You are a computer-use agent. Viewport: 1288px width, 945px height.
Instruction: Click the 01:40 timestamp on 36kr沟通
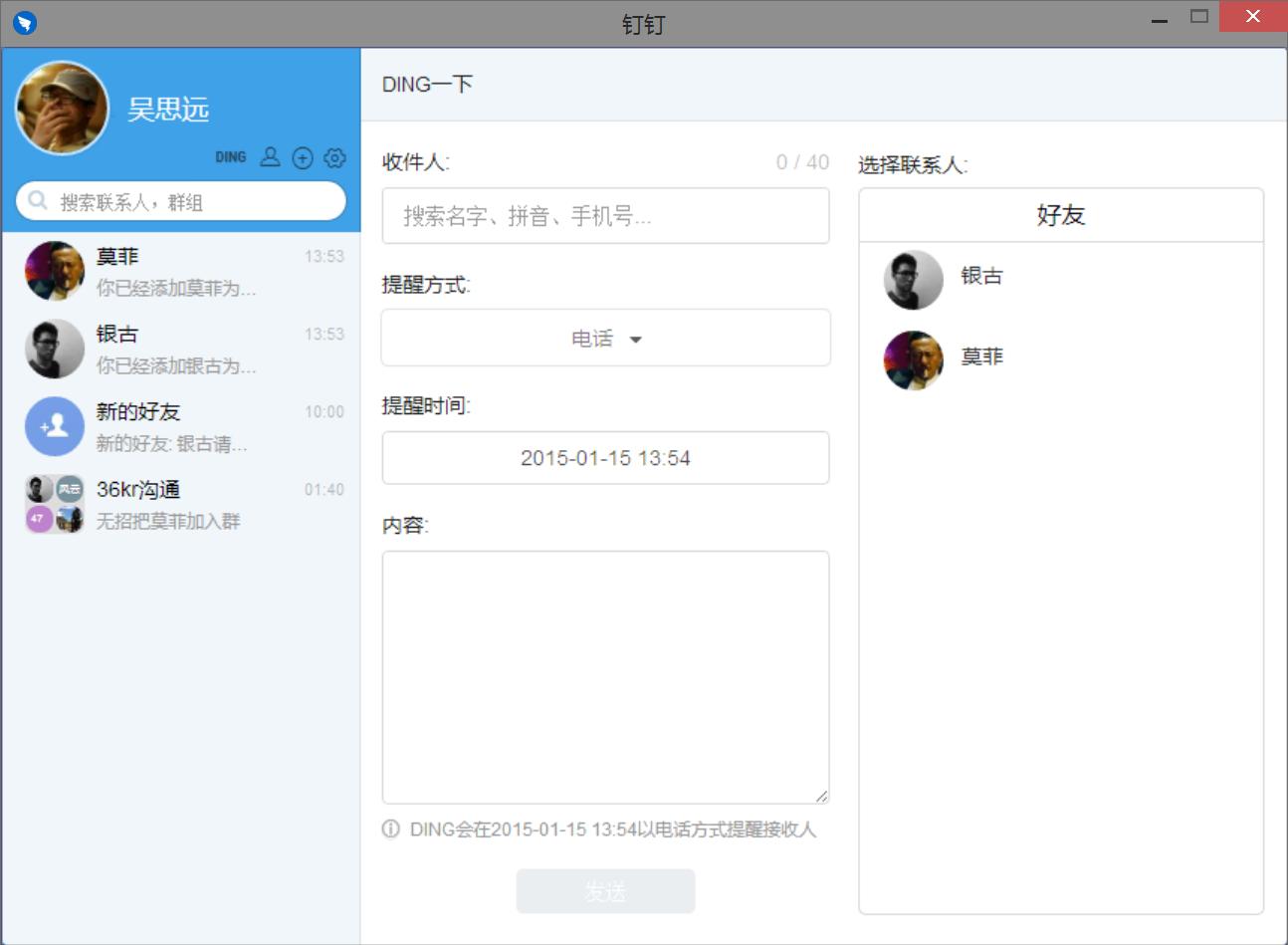pyautogui.click(x=324, y=489)
